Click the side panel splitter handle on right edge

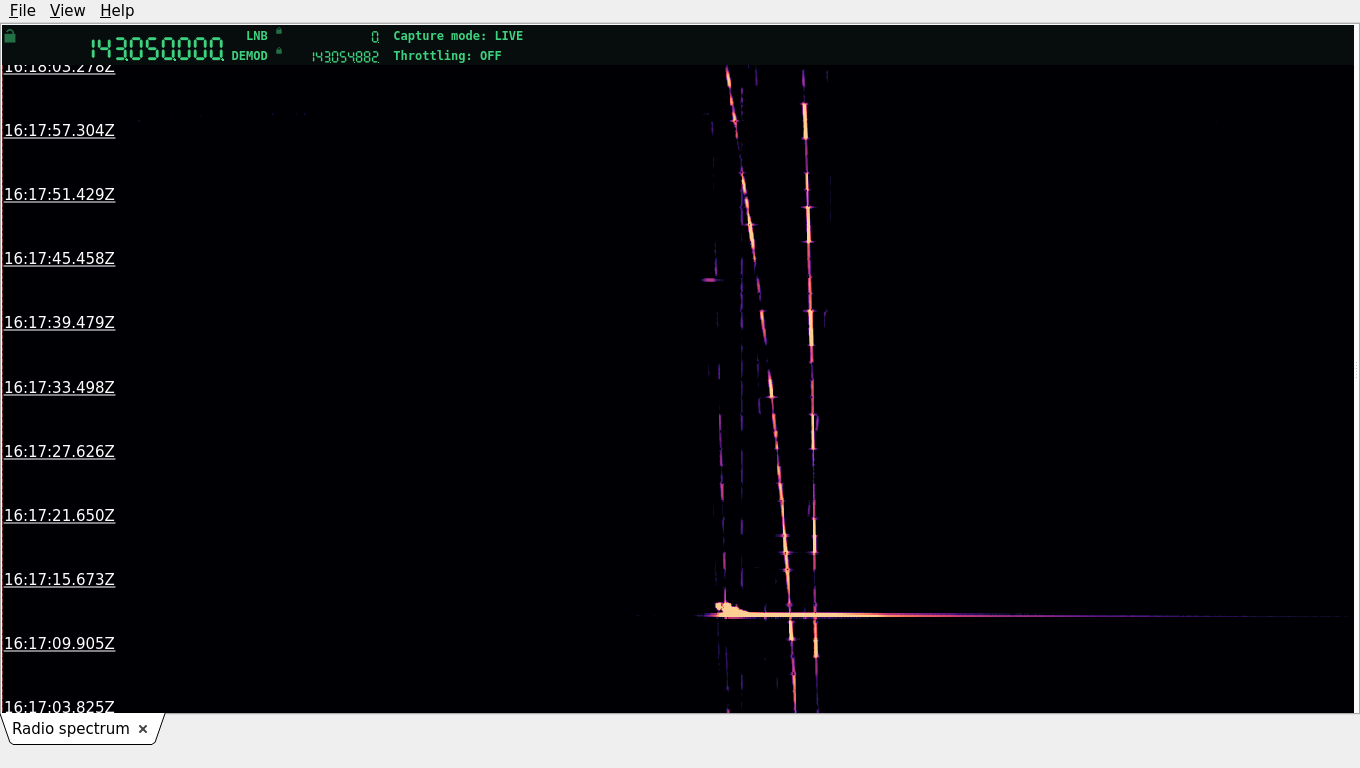(x=1356, y=369)
